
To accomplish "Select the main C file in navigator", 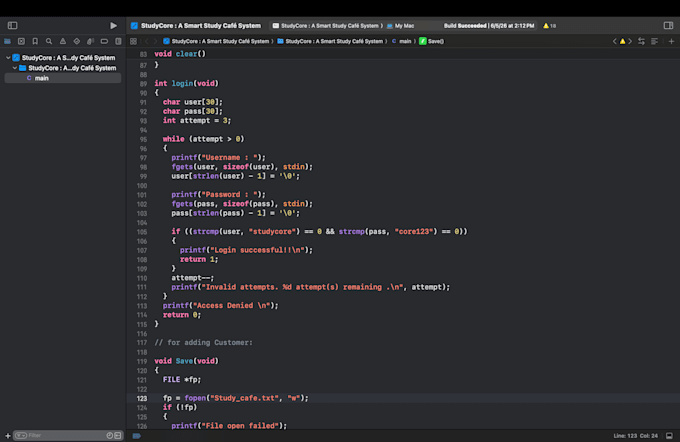I will (x=63, y=78).
